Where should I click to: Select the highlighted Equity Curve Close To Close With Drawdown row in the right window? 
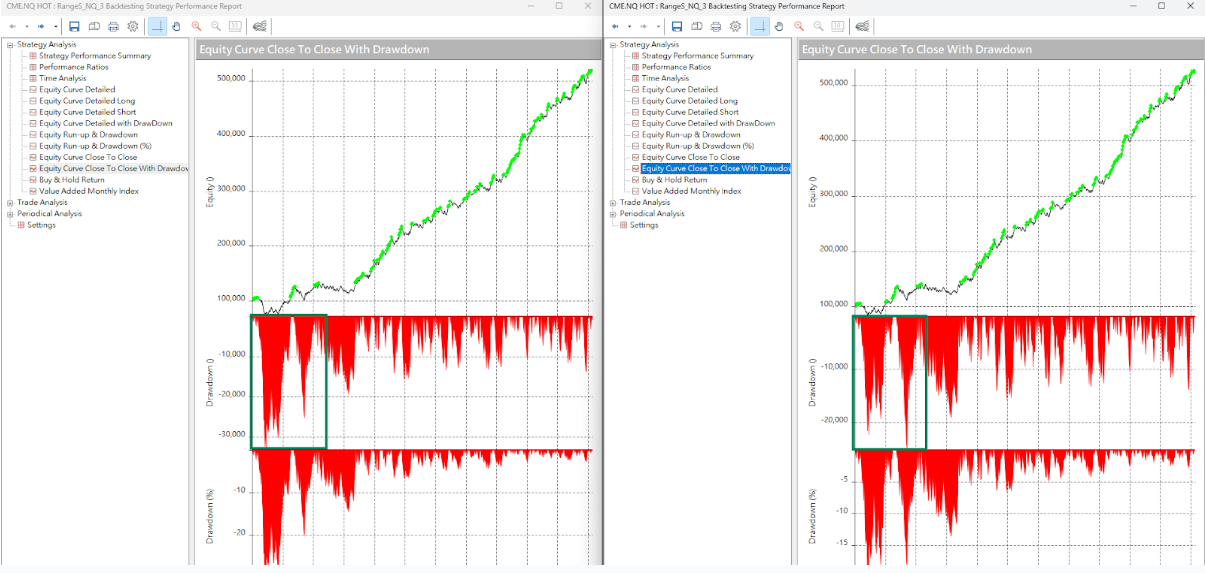point(715,168)
